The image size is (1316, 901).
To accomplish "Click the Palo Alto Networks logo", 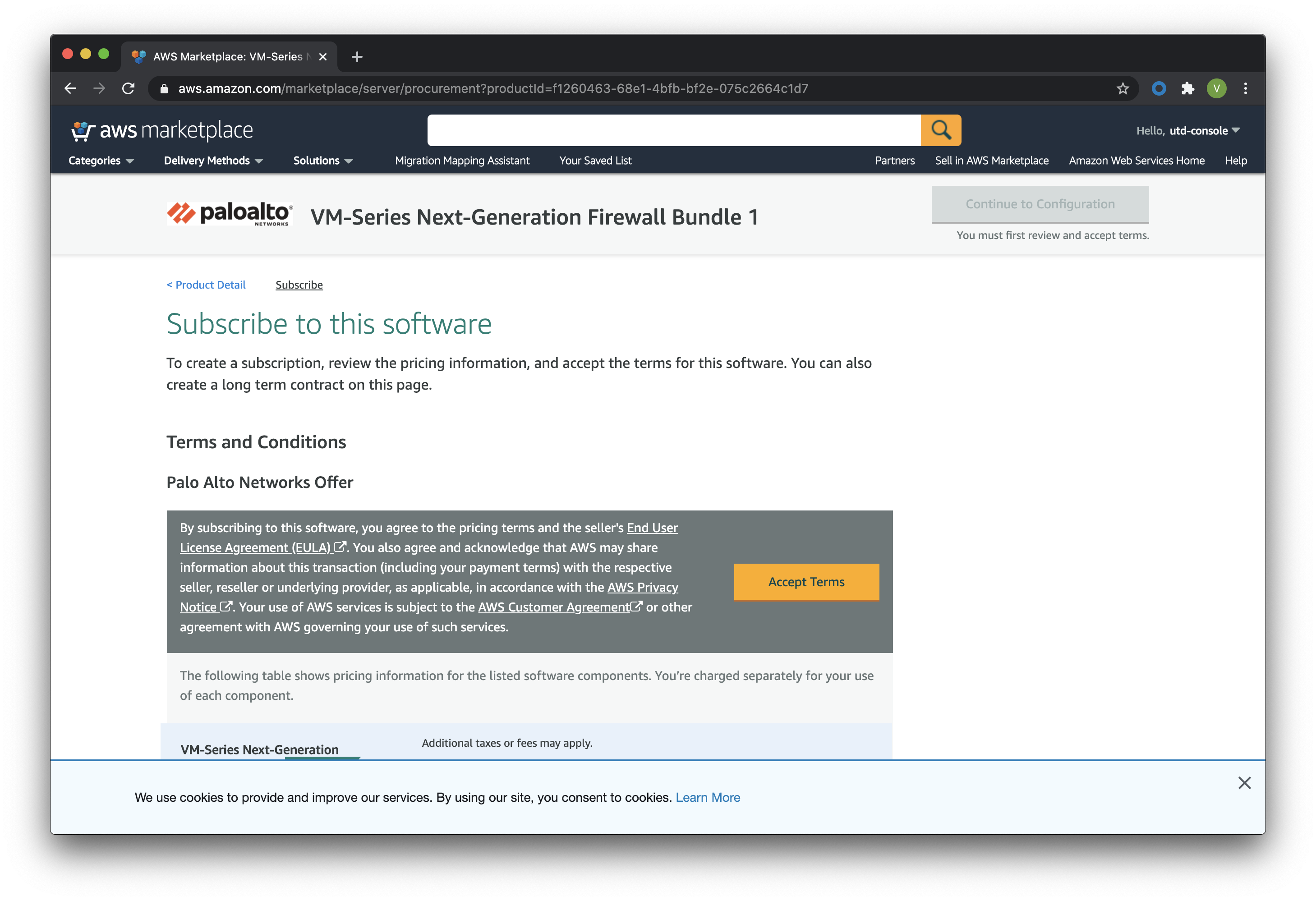I will pyautogui.click(x=230, y=214).
